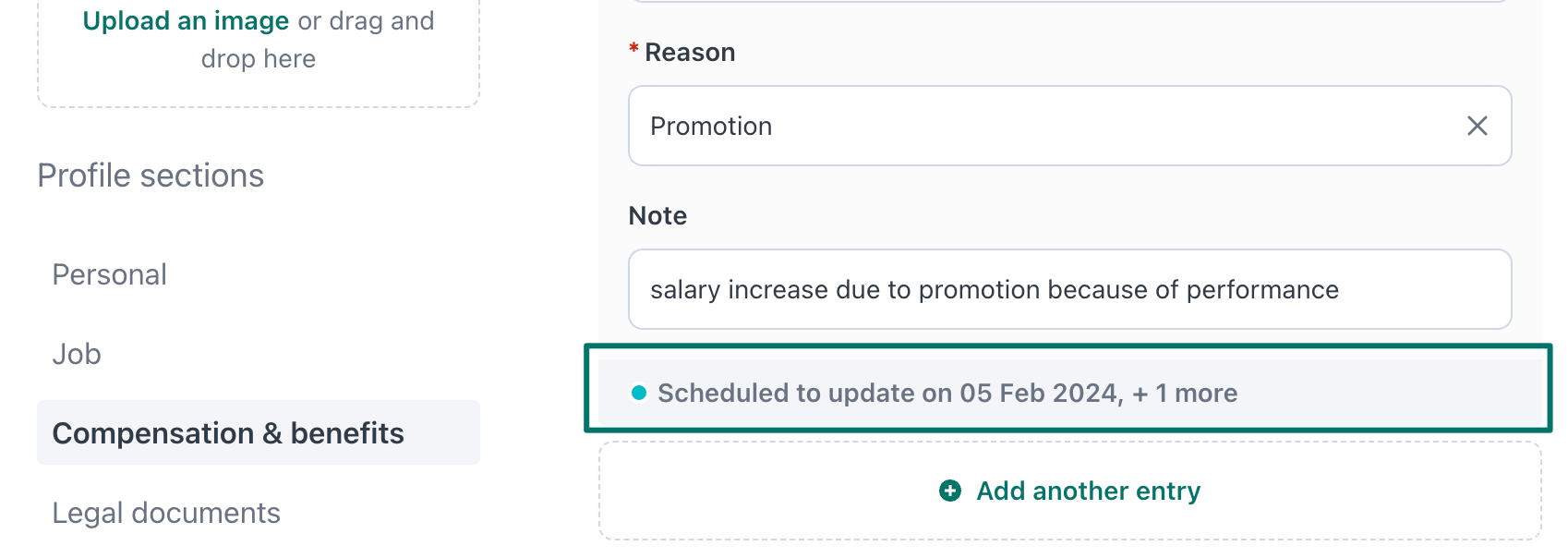This screenshot has width=1568, height=558.
Task: Show the '+ 1 more' scheduled updates
Action: (x=1185, y=393)
